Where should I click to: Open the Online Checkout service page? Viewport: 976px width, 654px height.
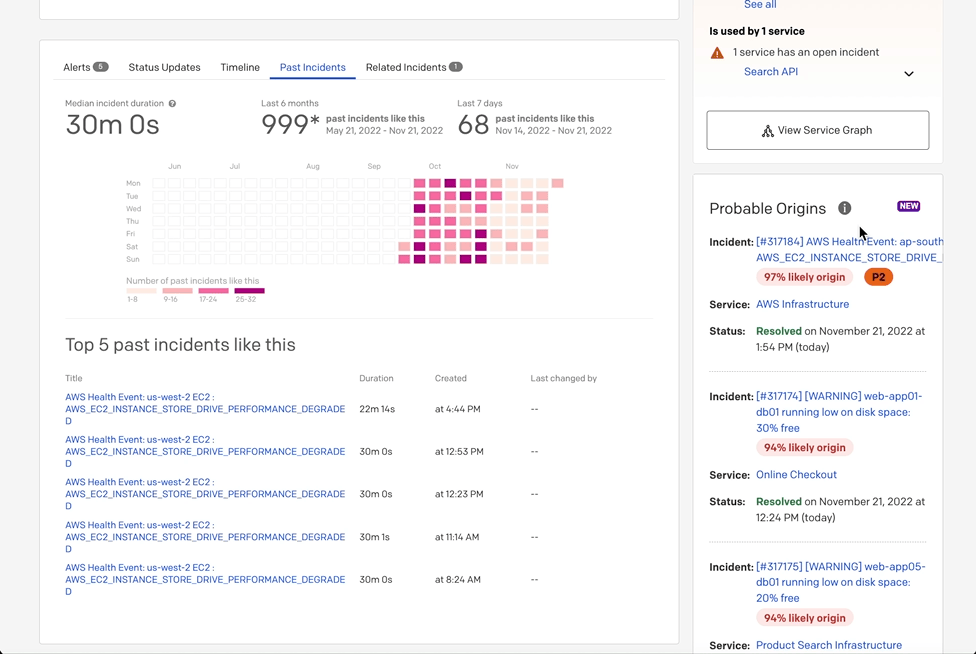(x=796, y=474)
